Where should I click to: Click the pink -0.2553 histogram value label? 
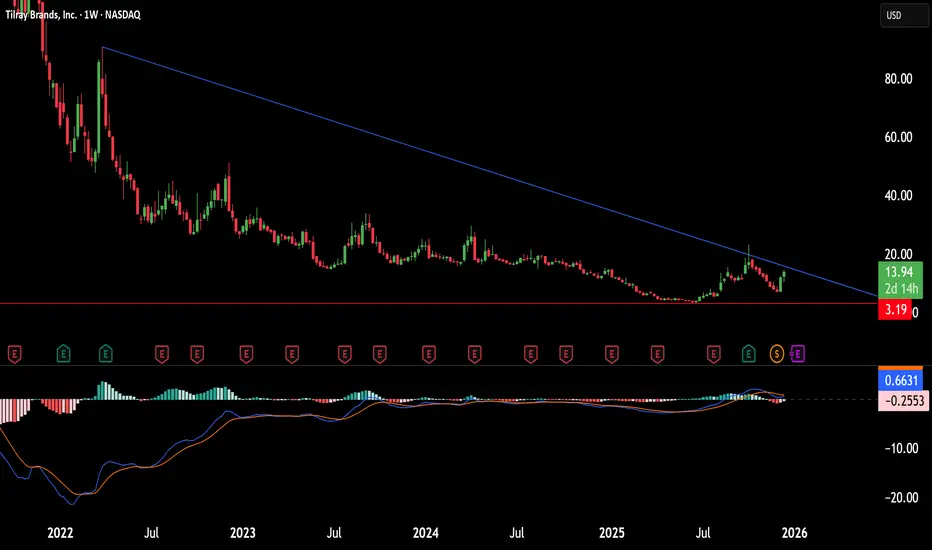(903, 401)
